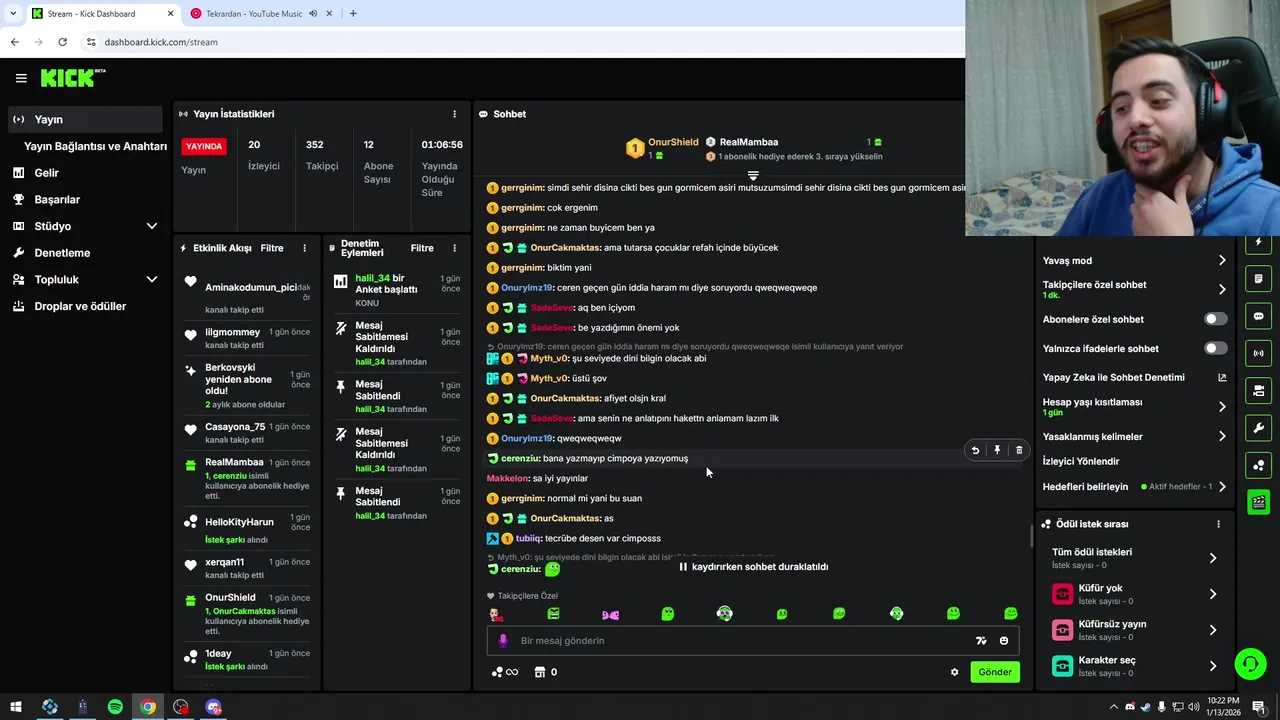Click the channel points infinity balance icon

[505, 672]
